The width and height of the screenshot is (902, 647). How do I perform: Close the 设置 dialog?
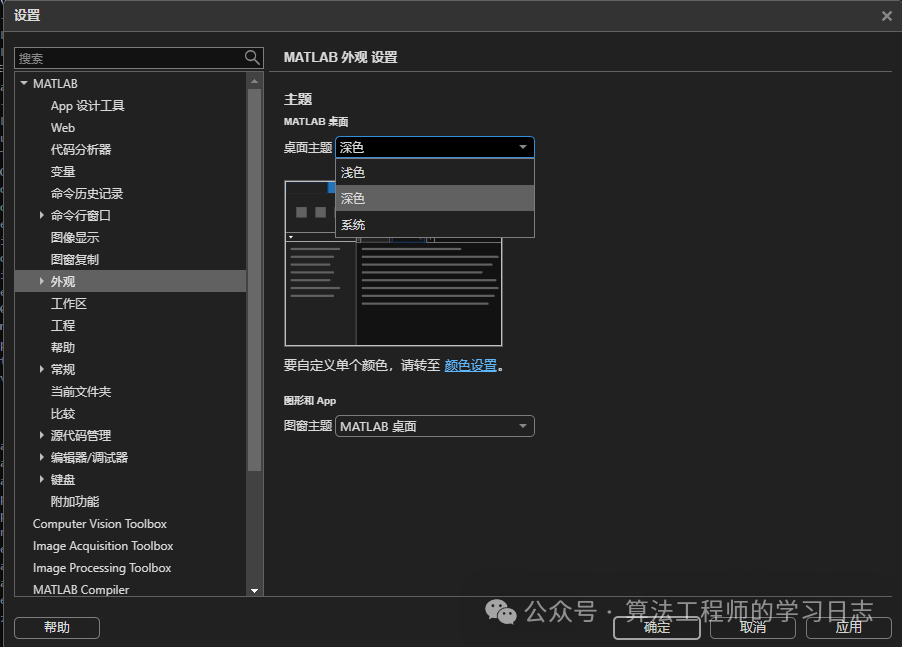coord(886,16)
